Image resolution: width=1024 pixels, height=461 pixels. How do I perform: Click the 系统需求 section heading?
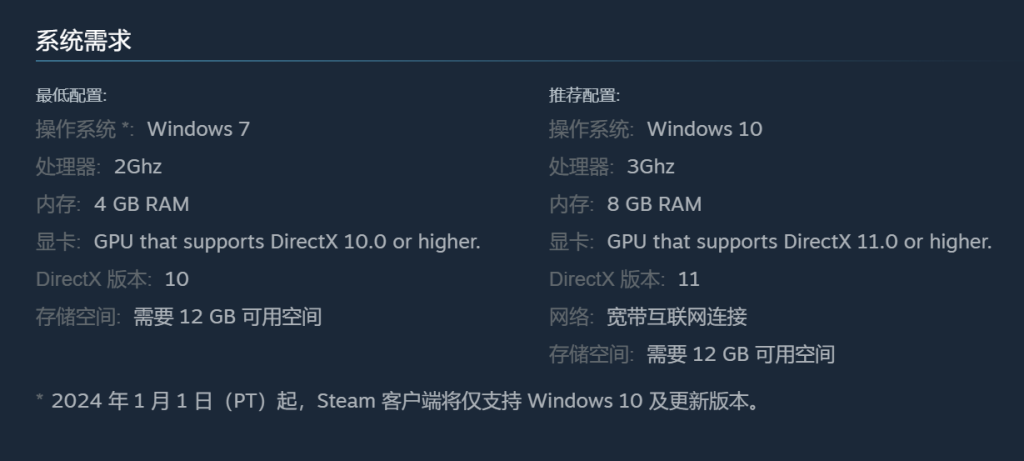tap(84, 40)
